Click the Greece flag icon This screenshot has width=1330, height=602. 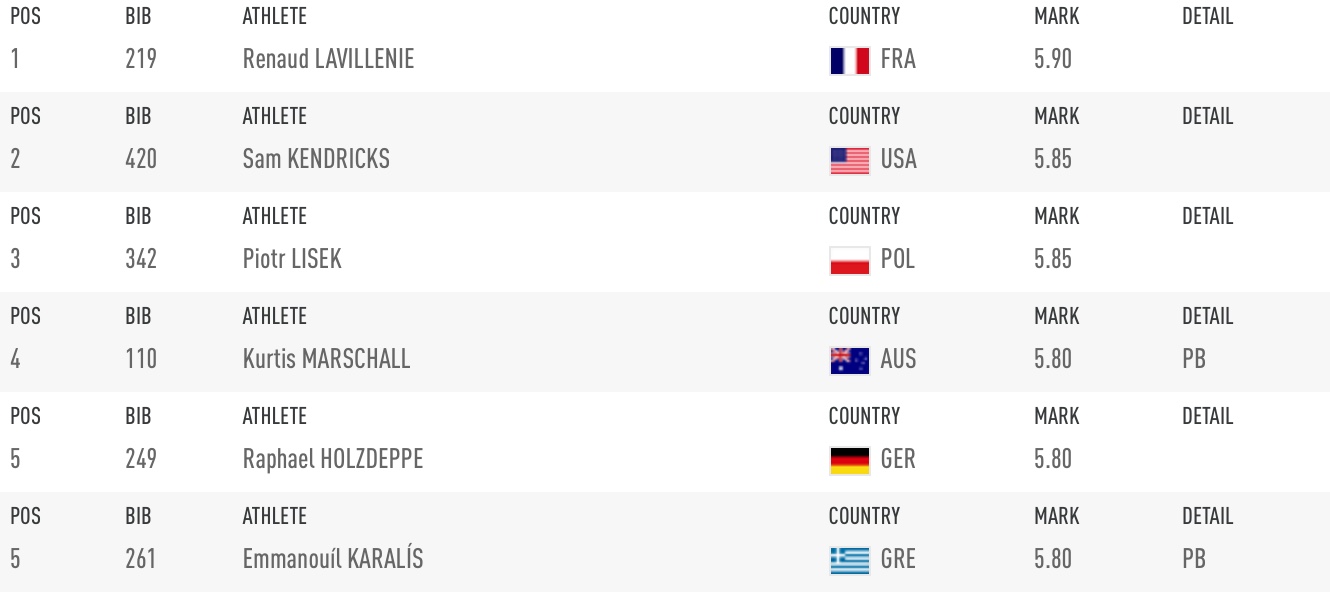pyautogui.click(x=849, y=561)
